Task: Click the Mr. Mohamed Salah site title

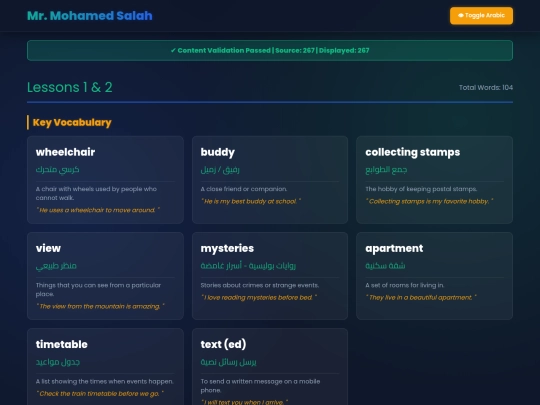Action: 90,16
